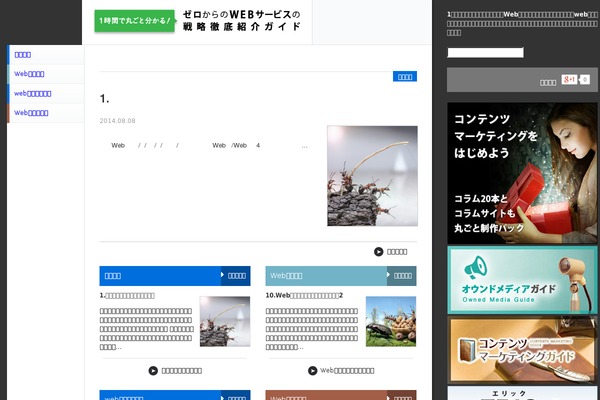Screen dimensions: 600x400
Task: Open the article titled '1.' in the blue section
Action: [127, 296]
